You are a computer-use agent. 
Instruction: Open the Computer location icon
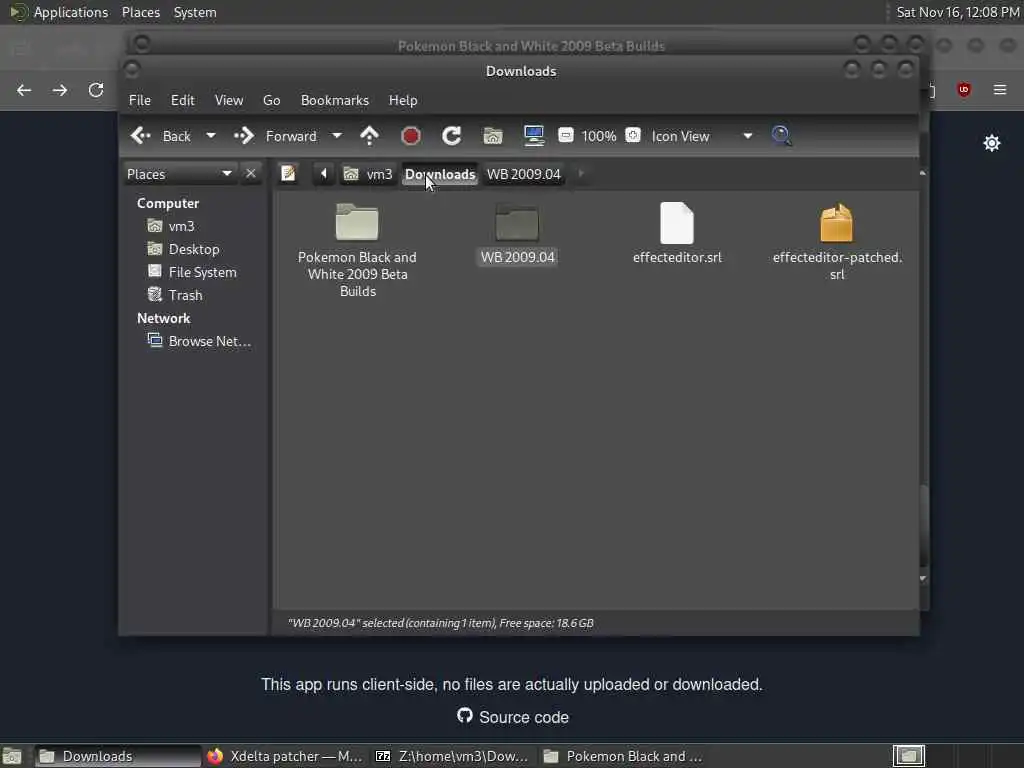click(x=534, y=136)
